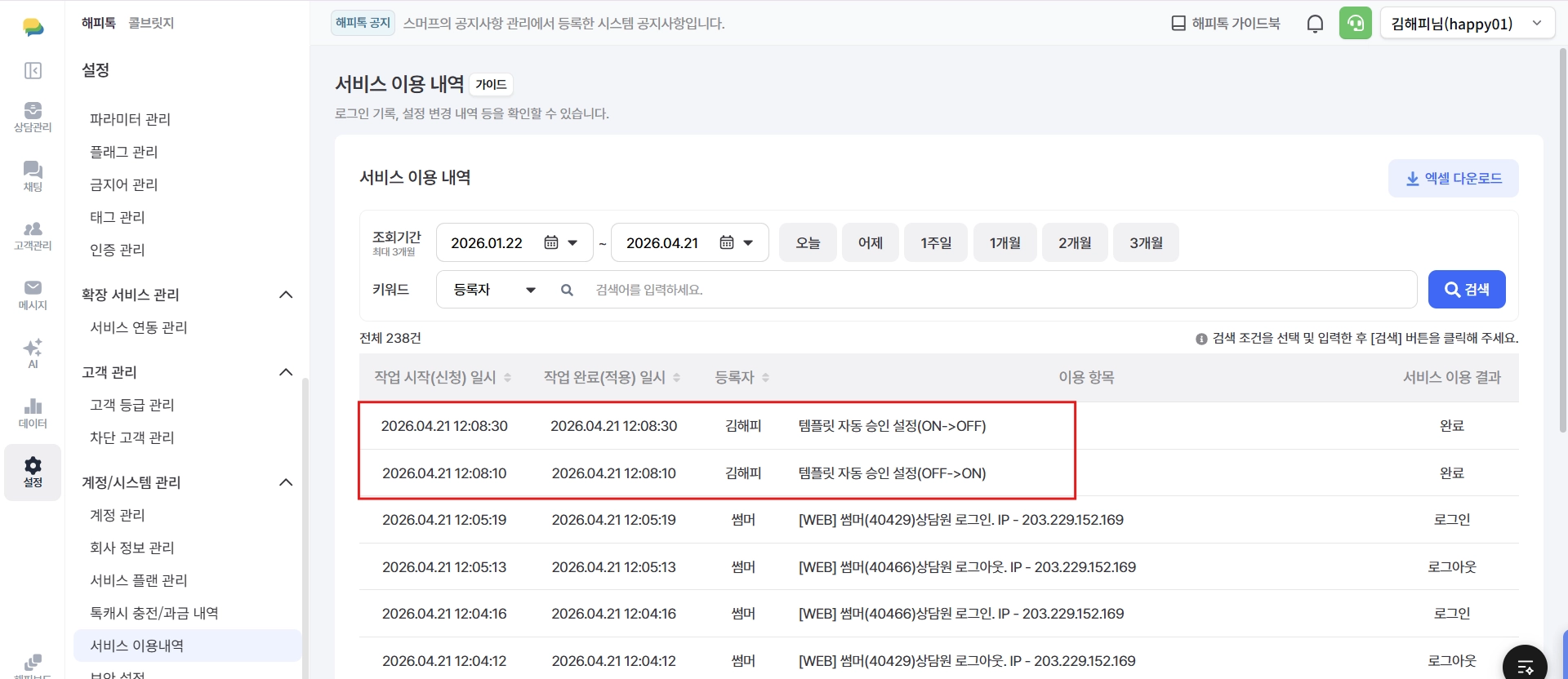Open 회사 정보 관리 menu
The width and height of the screenshot is (1568, 679).
pos(132,548)
